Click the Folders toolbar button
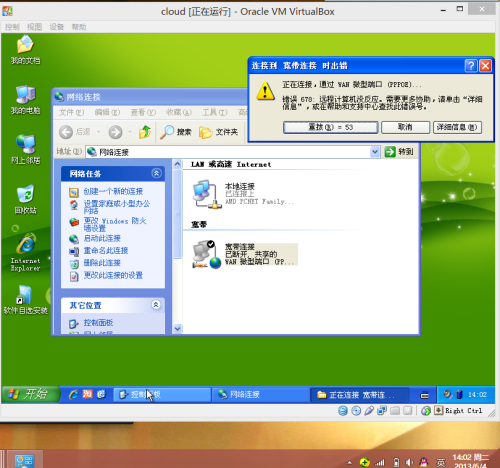Viewport: 500px width, 468px height. coord(218,132)
